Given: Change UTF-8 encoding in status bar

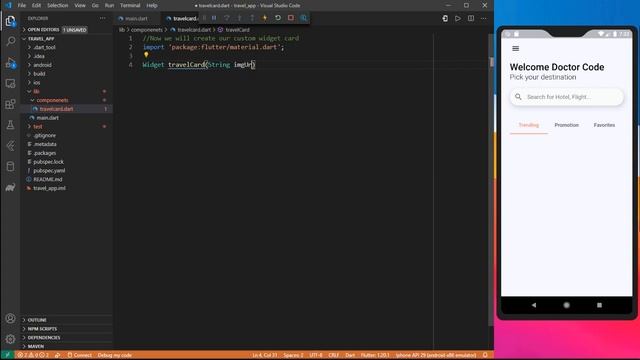Looking at the screenshot, I should tap(316, 355).
